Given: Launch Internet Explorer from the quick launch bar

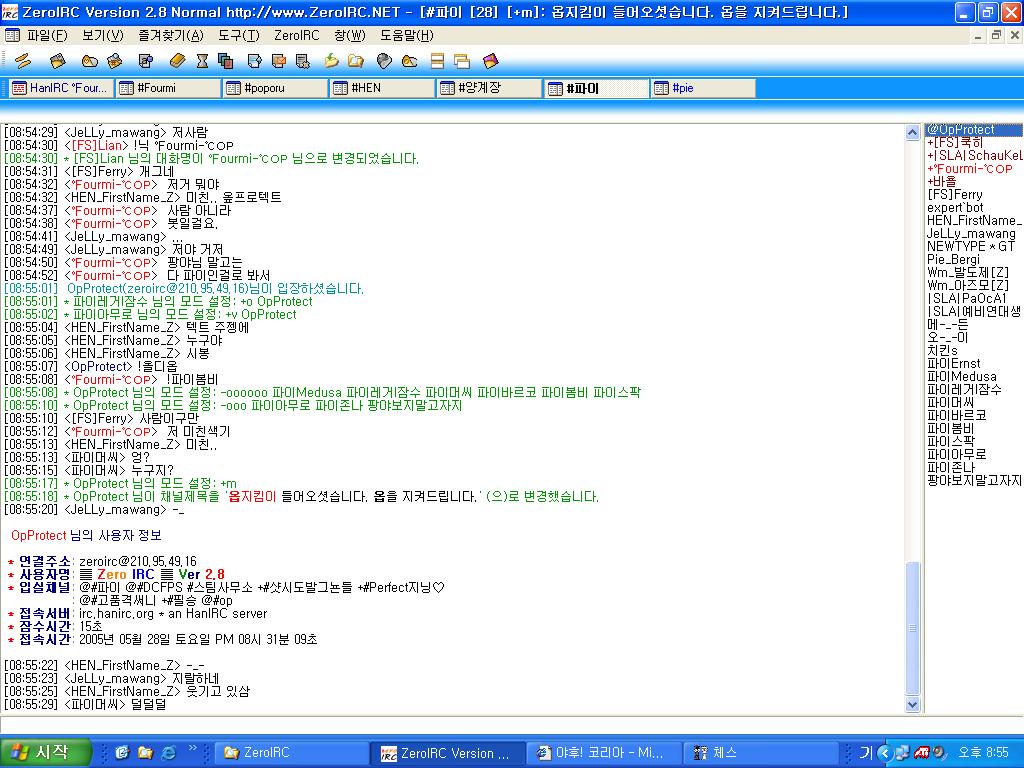Looking at the screenshot, I should pos(168,752).
